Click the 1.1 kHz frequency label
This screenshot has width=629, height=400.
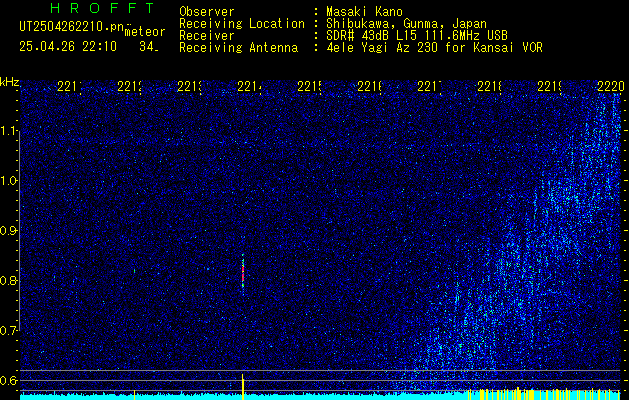point(8,131)
